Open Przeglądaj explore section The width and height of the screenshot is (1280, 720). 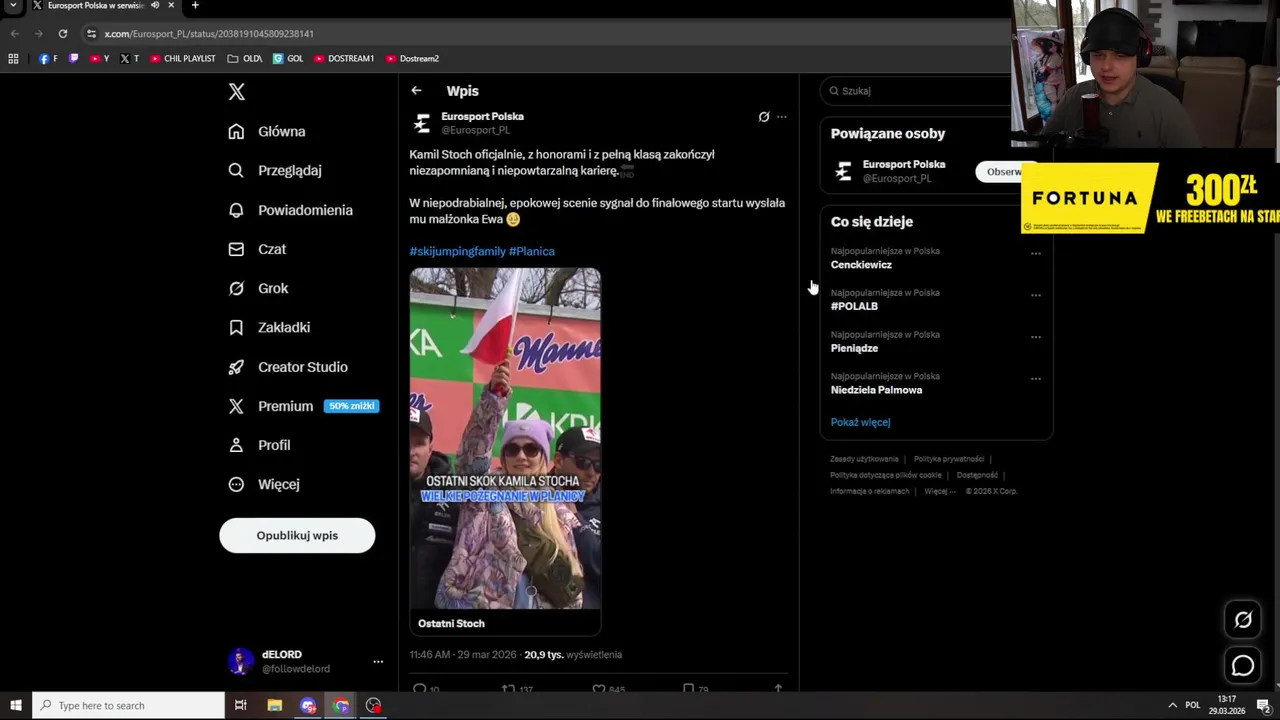[x=275, y=170]
